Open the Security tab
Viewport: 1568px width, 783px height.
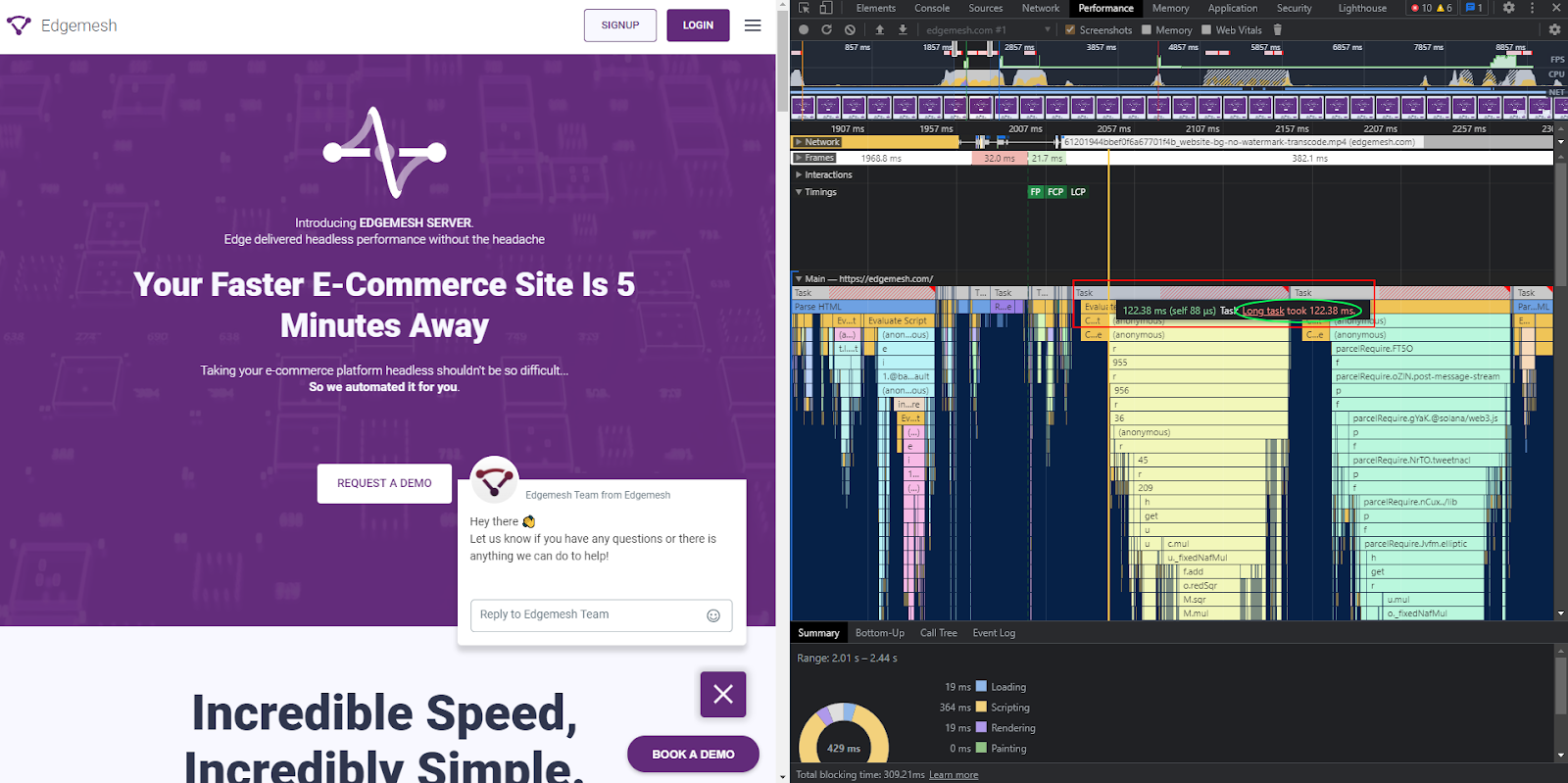tap(1294, 8)
